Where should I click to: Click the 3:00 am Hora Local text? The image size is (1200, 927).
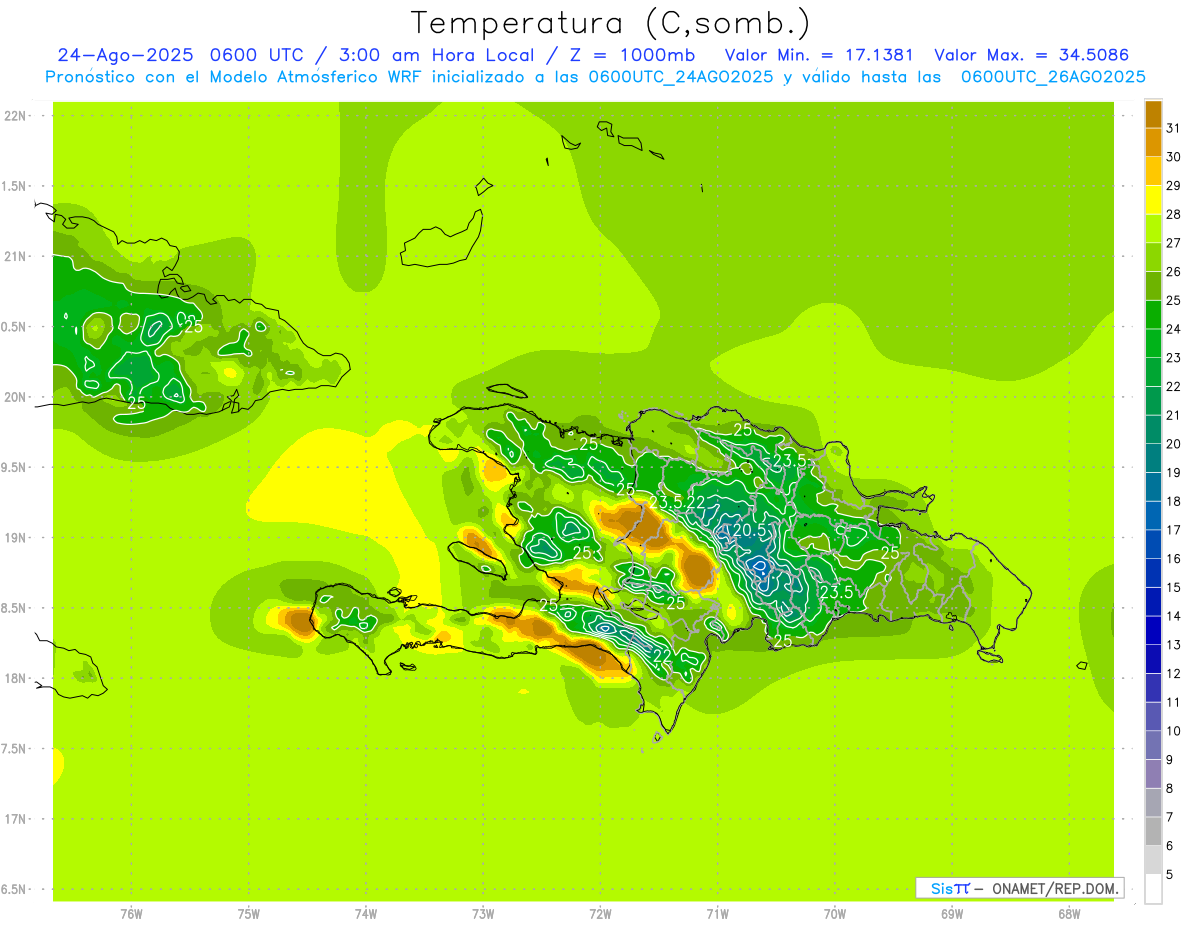tap(440, 55)
